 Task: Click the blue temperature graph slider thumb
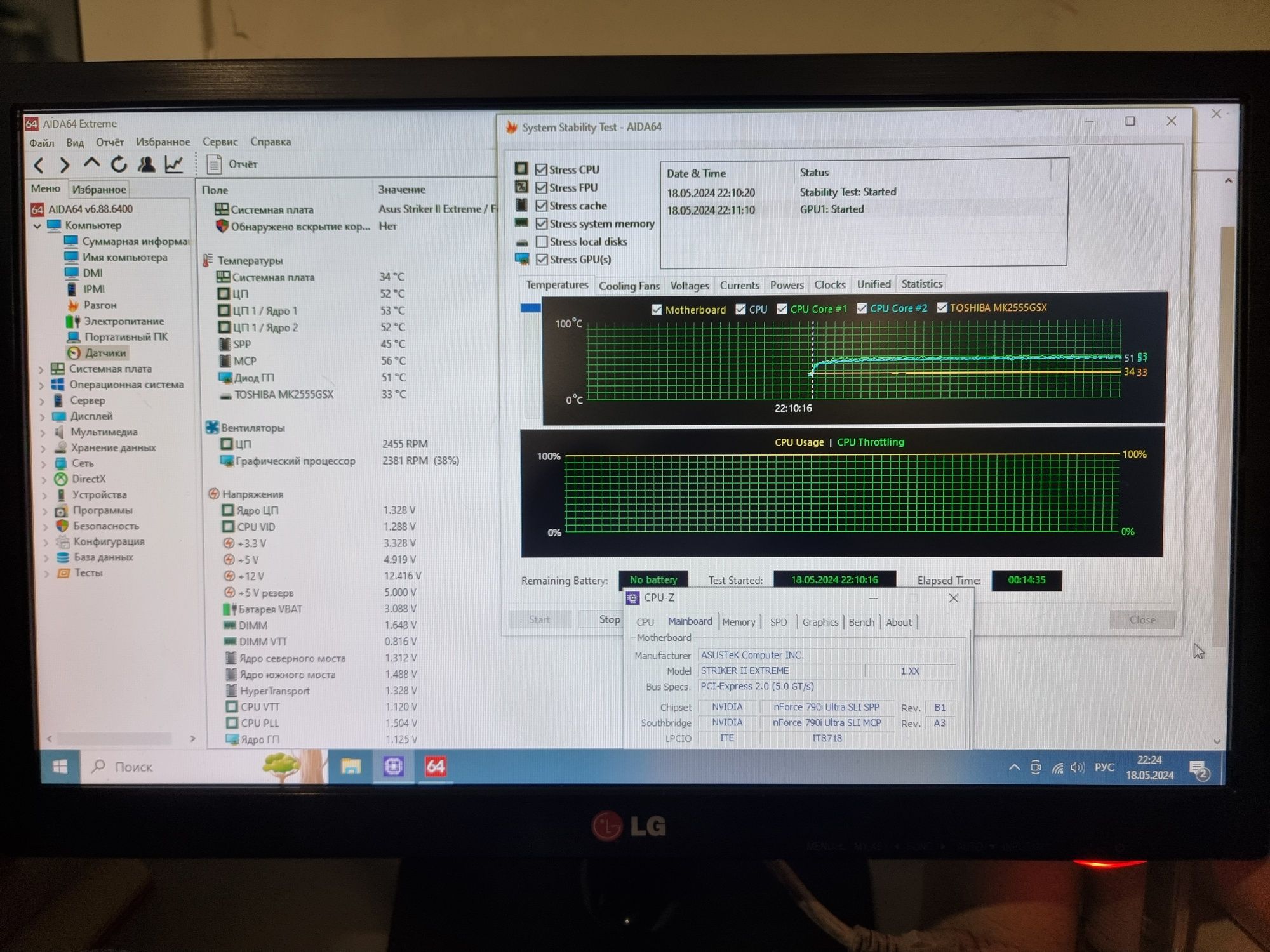pos(530,308)
